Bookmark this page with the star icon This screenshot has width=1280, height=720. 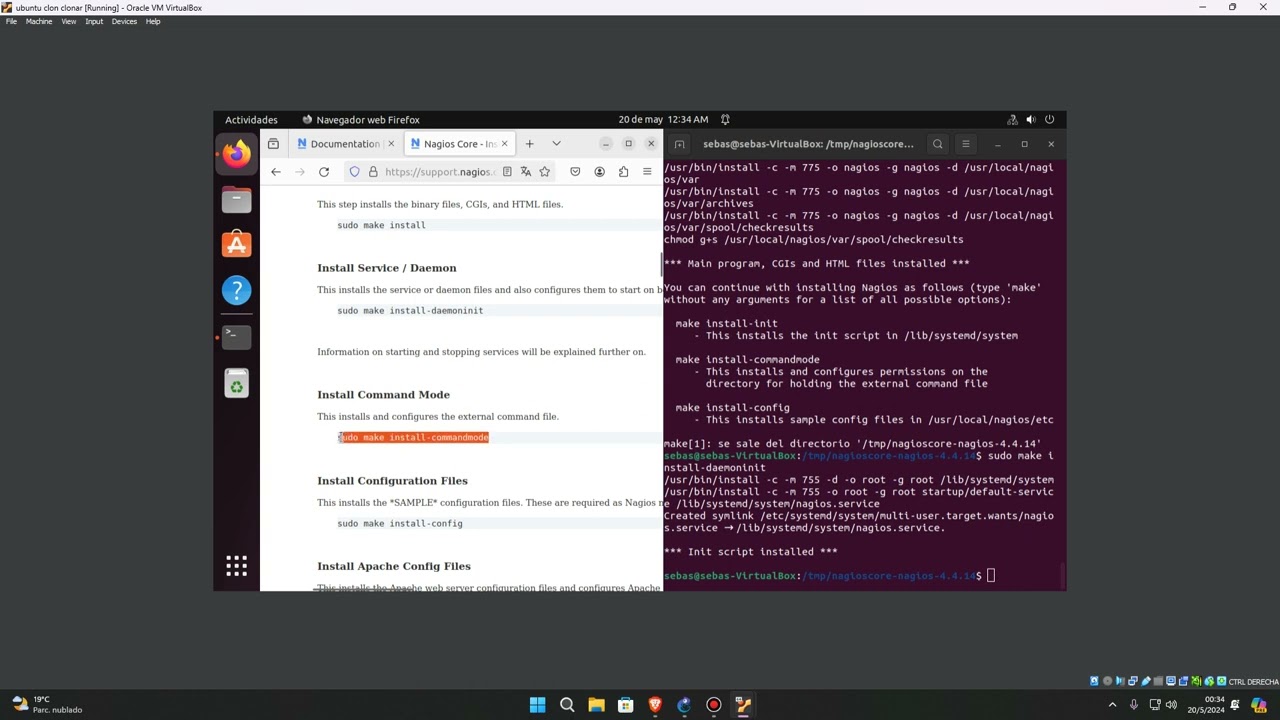[x=545, y=172]
